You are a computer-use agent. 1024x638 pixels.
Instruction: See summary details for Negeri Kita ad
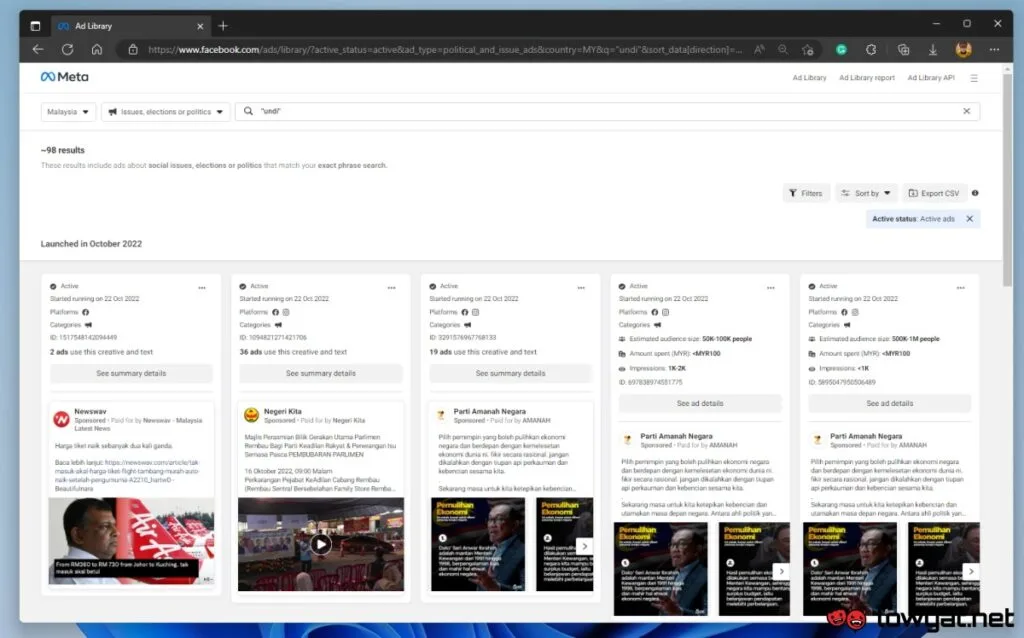321,374
